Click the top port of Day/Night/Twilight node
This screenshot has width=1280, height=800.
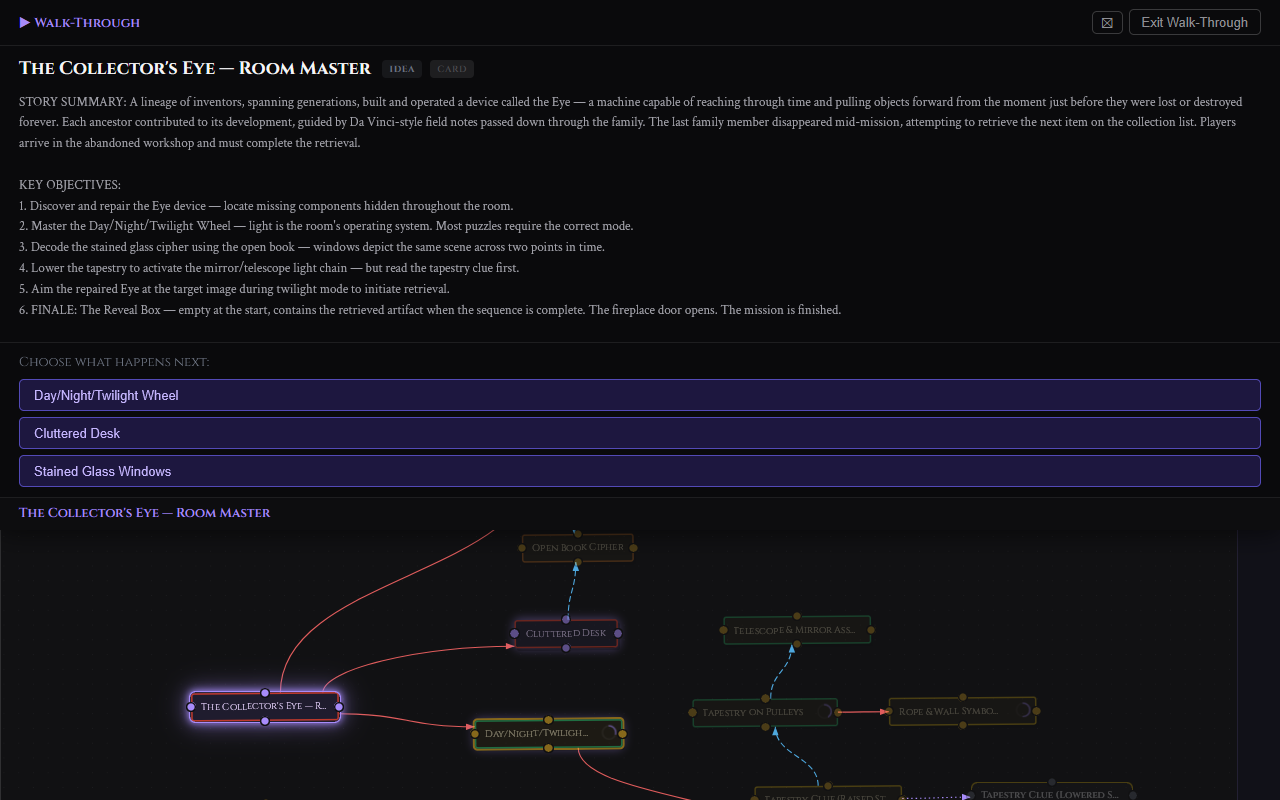[x=548, y=719]
